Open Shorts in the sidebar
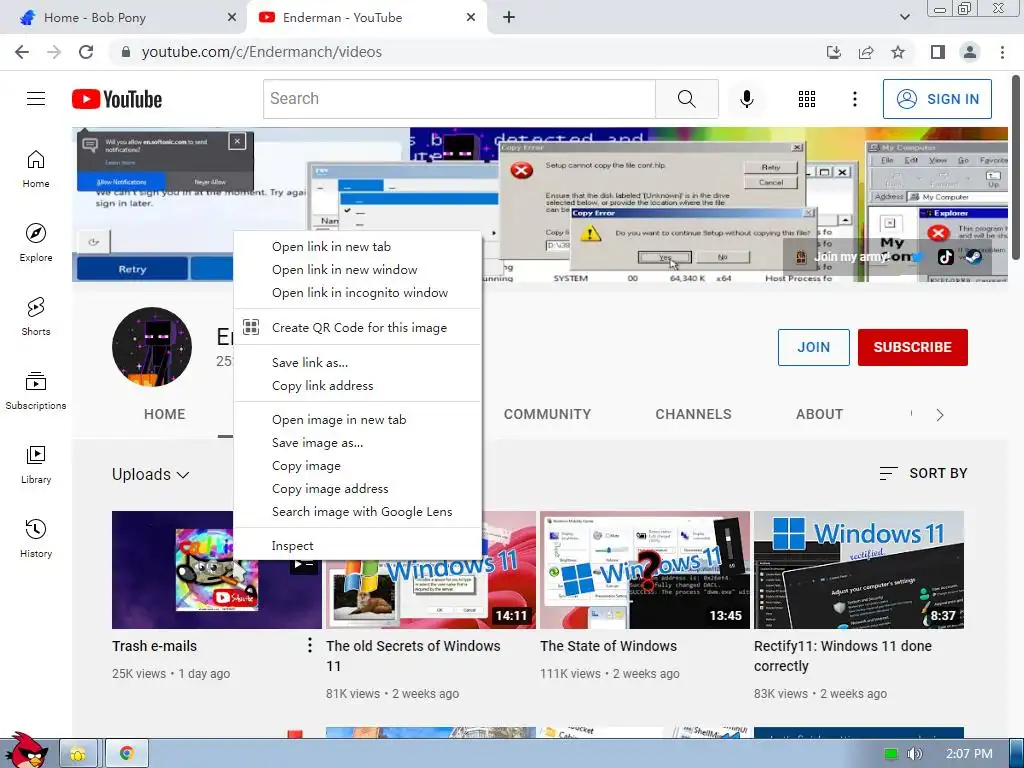Image resolution: width=1024 pixels, height=768 pixels. pyautogui.click(x=36, y=316)
